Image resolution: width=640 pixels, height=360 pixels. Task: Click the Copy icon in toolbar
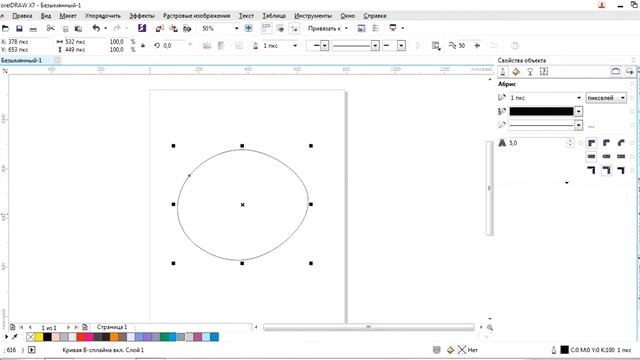click(x=65, y=29)
